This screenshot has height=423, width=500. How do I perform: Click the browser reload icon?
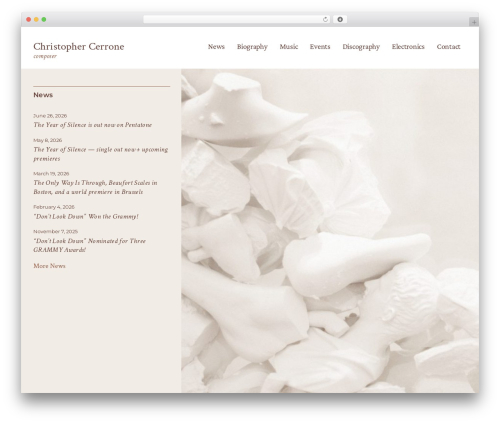[325, 20]
